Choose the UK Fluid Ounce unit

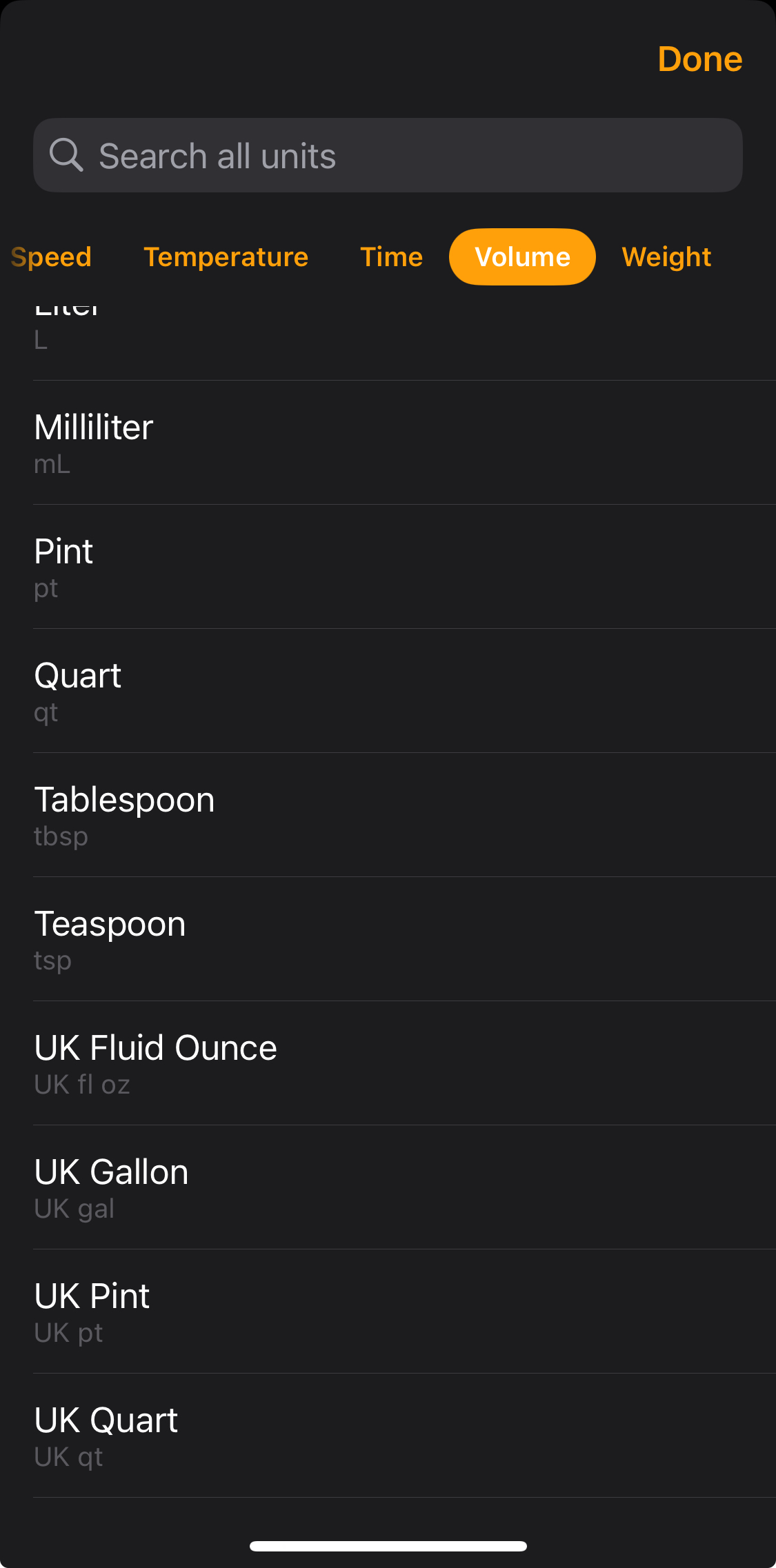(x=386, y=1063)
